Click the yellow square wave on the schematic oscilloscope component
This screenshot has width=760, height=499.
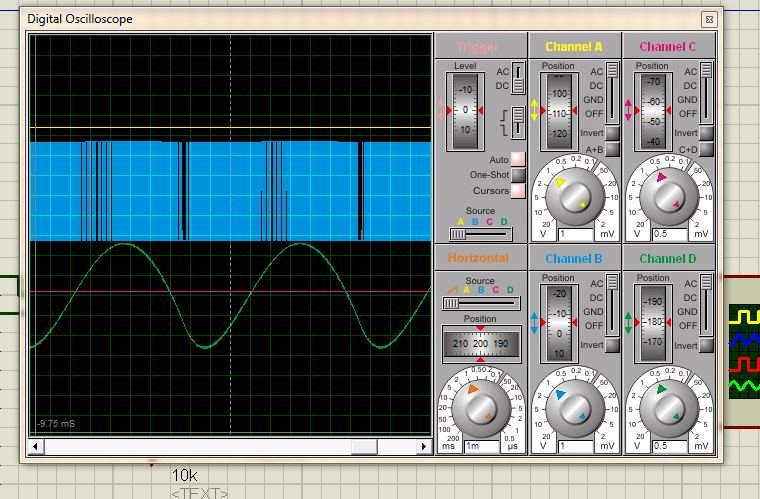(744, 317)
